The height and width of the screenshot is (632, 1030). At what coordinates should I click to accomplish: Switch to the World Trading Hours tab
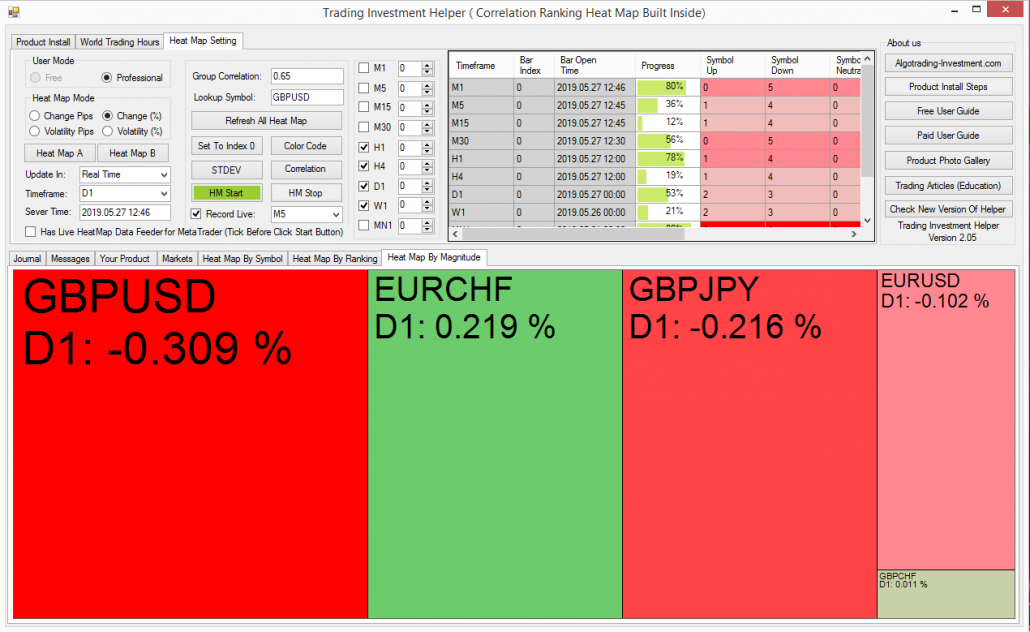[119, 42]
